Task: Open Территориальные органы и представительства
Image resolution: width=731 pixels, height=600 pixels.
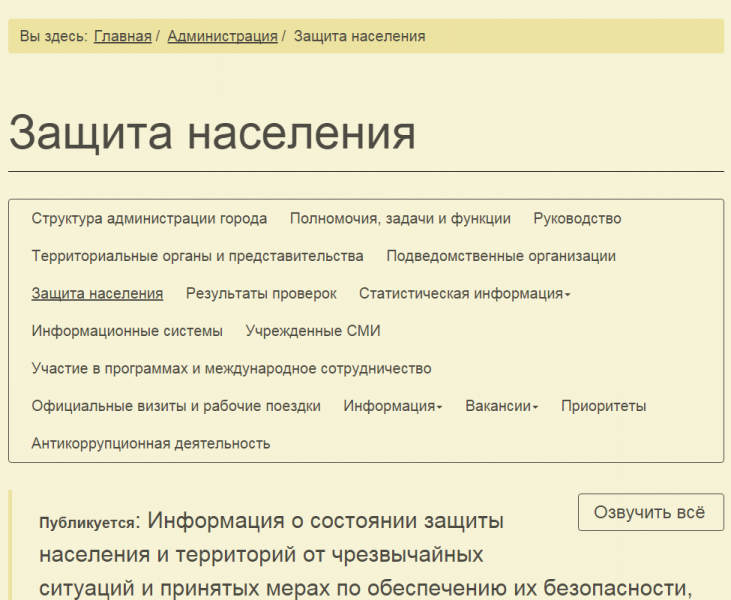Action: click(x=197, y=256)
